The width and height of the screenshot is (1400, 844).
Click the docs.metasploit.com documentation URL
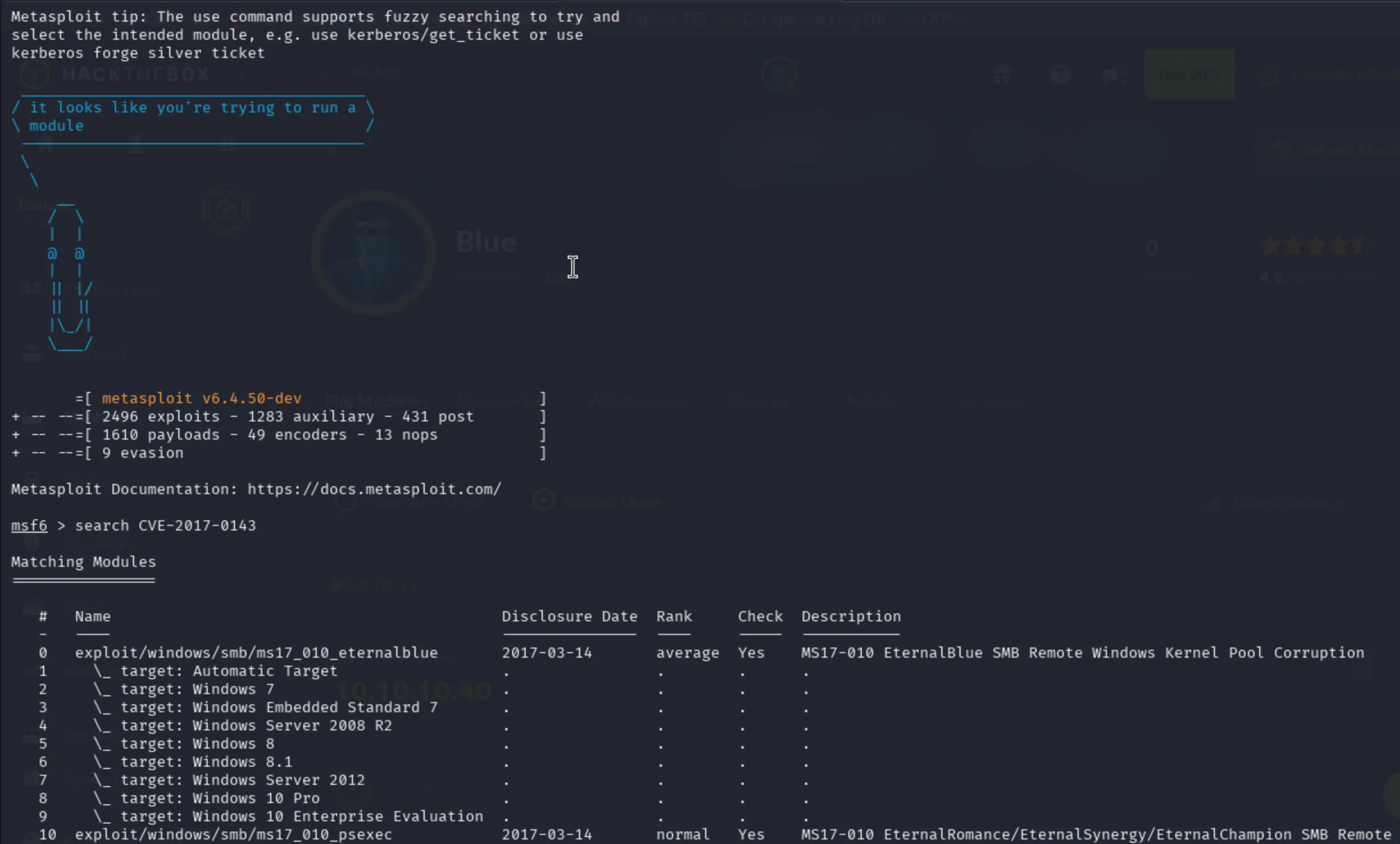tap(375, 489)
